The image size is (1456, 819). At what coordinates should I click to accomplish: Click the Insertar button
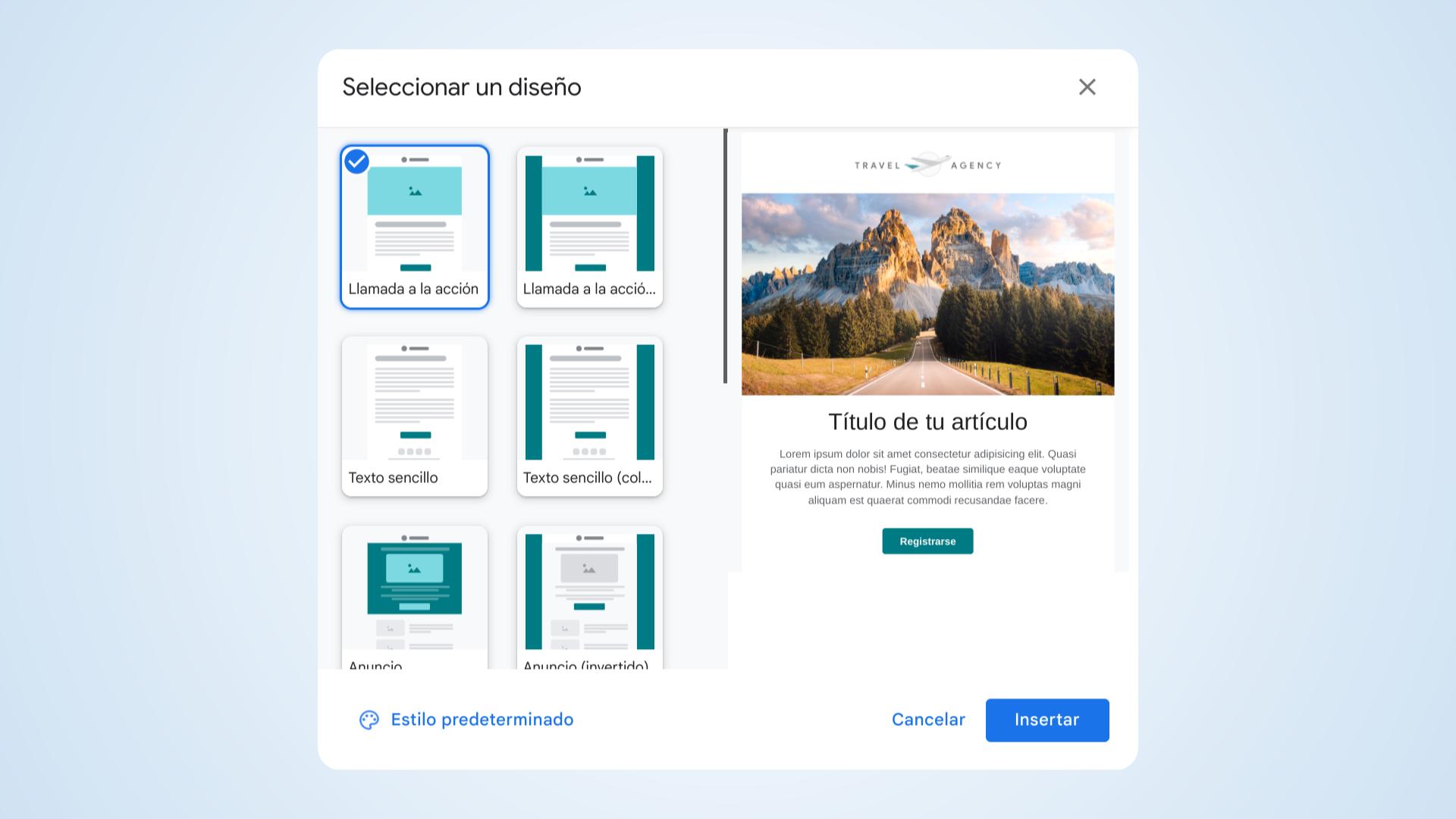click(x=1047, y=720)
